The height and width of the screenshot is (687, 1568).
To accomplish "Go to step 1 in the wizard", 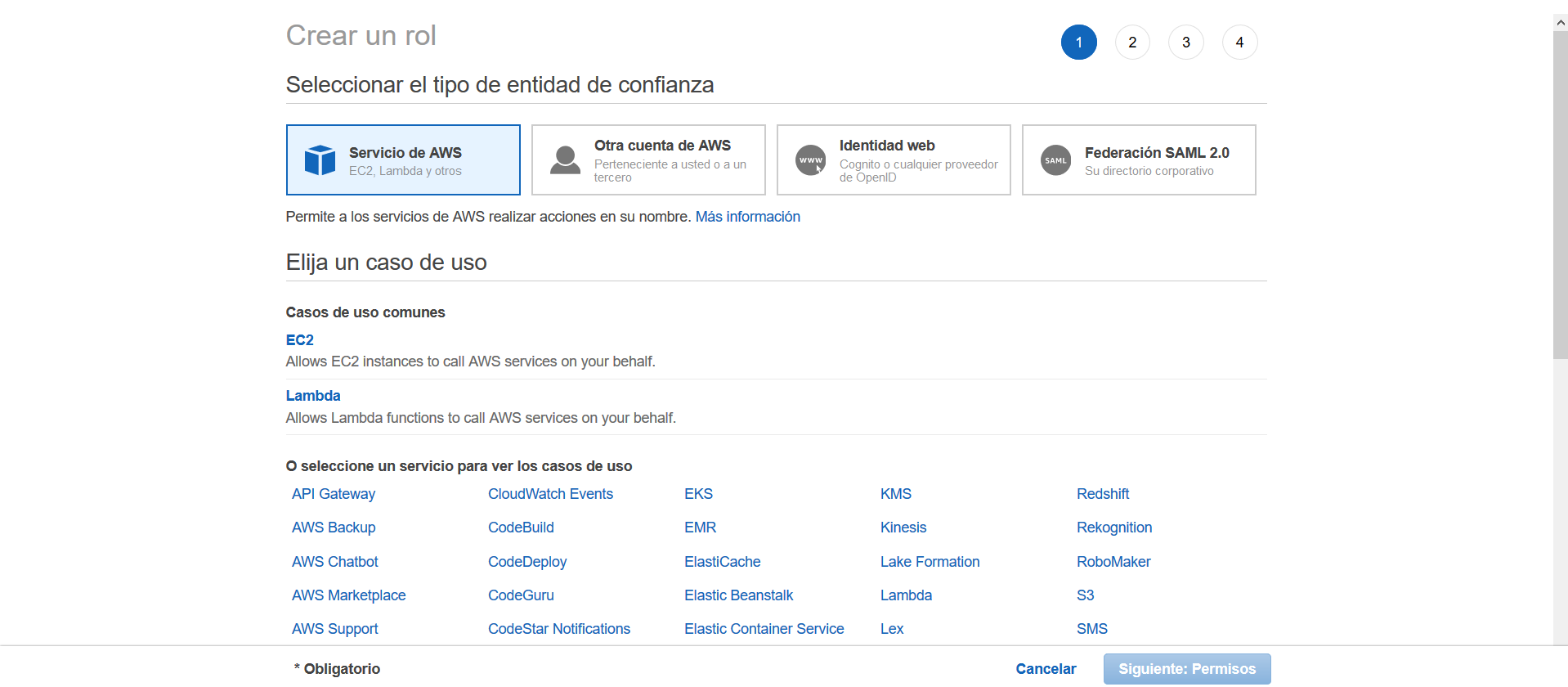I will pyautogui.click(x=1078, y=43).
